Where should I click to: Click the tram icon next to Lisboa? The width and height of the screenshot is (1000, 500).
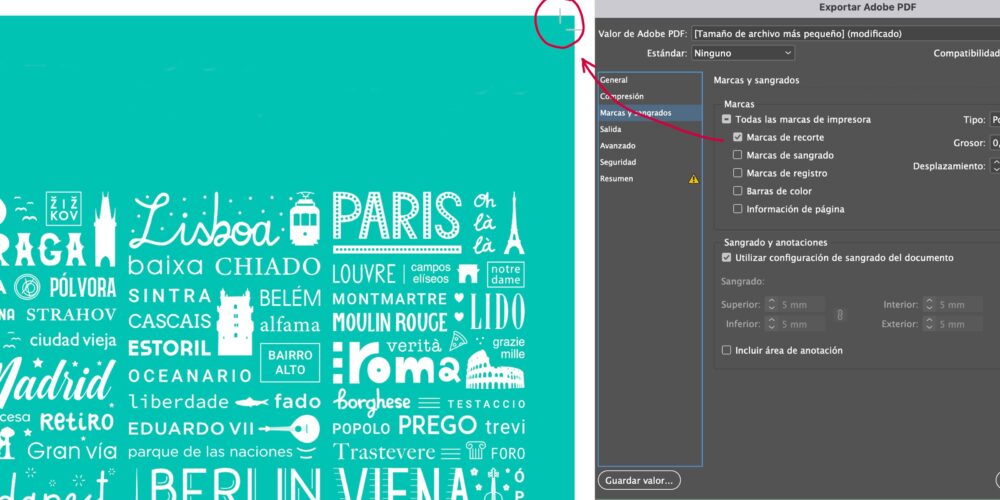[304, 219]
